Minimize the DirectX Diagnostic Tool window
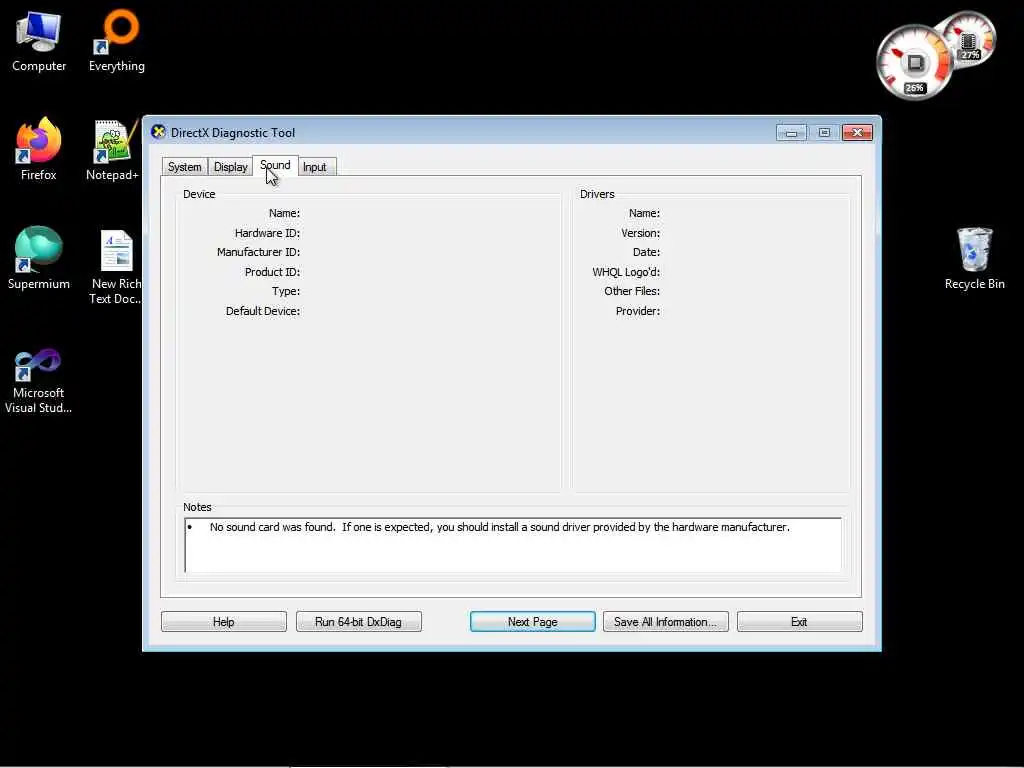This screenshot has width=1024, height=768. (x=791, y=133)
